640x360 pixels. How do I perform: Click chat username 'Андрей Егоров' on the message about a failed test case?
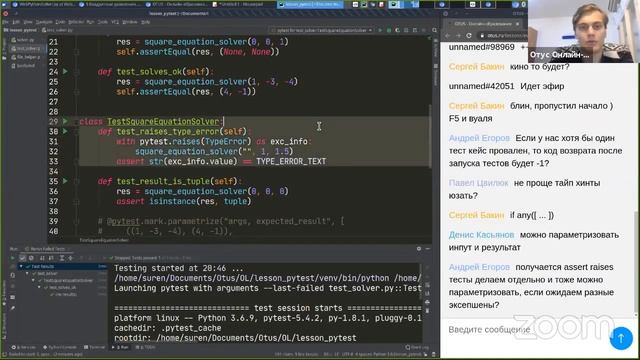point(479,138)
